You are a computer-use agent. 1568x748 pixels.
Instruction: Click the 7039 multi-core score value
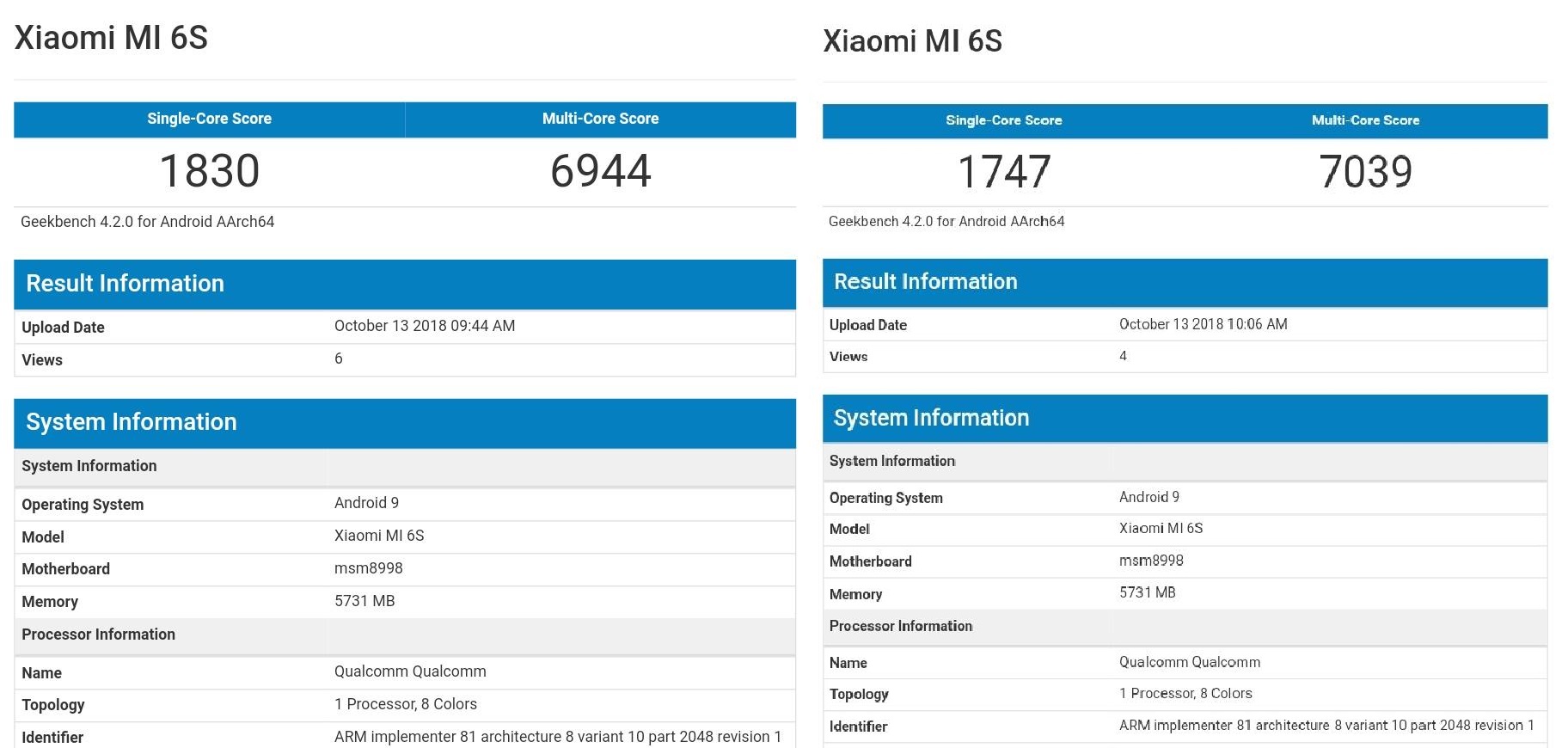pyautogui.click(x=1365, y=172)
